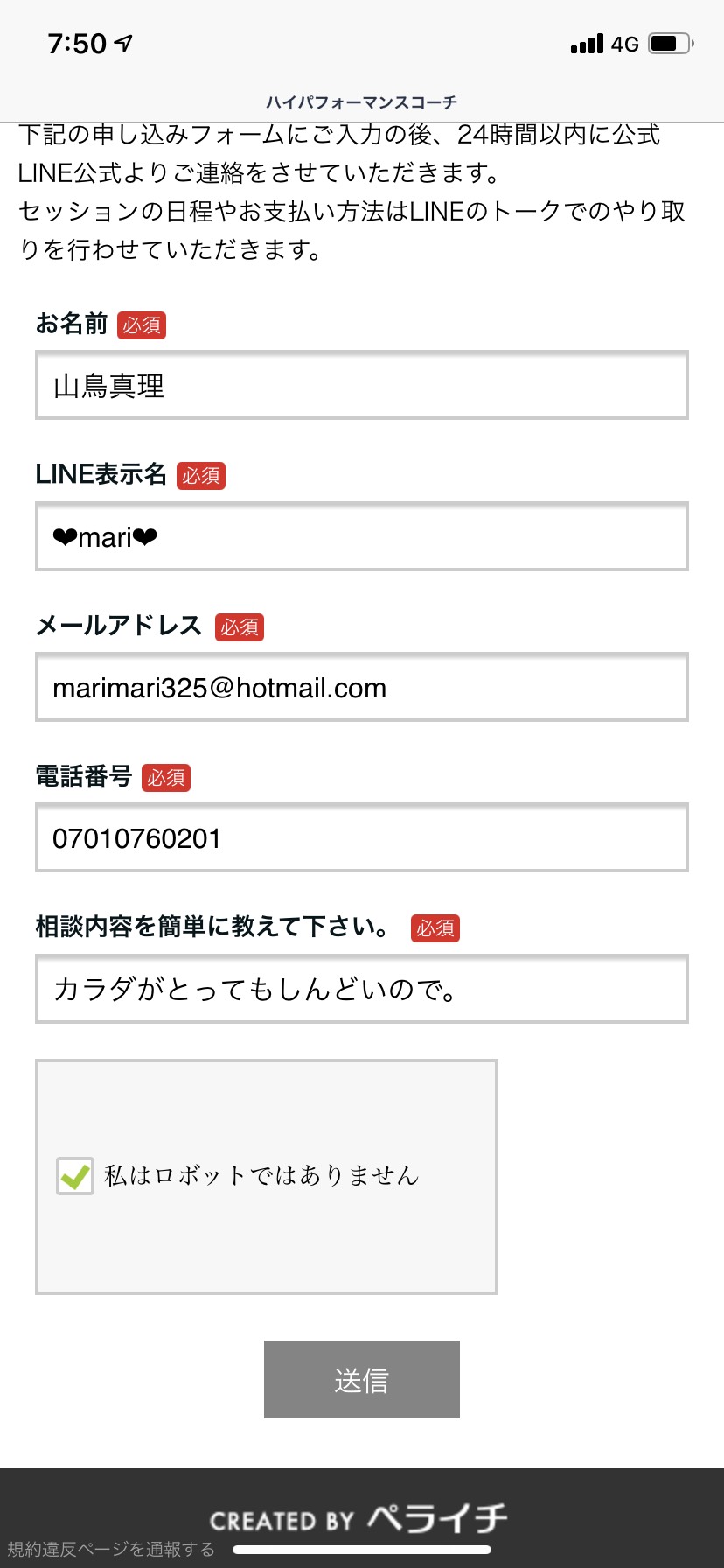The image size is (724, 1568).
Task: Select the メールアドレス field with hotmail address
Action: (362, 687)
